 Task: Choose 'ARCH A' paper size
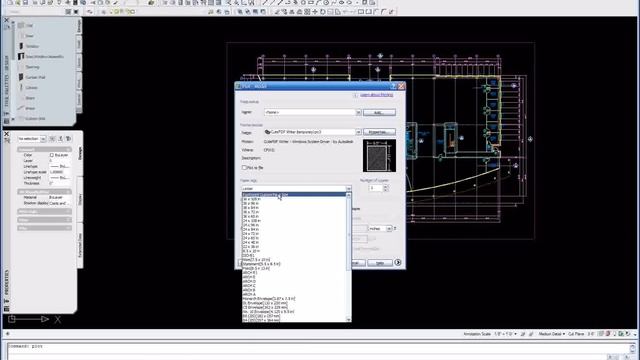294,294
